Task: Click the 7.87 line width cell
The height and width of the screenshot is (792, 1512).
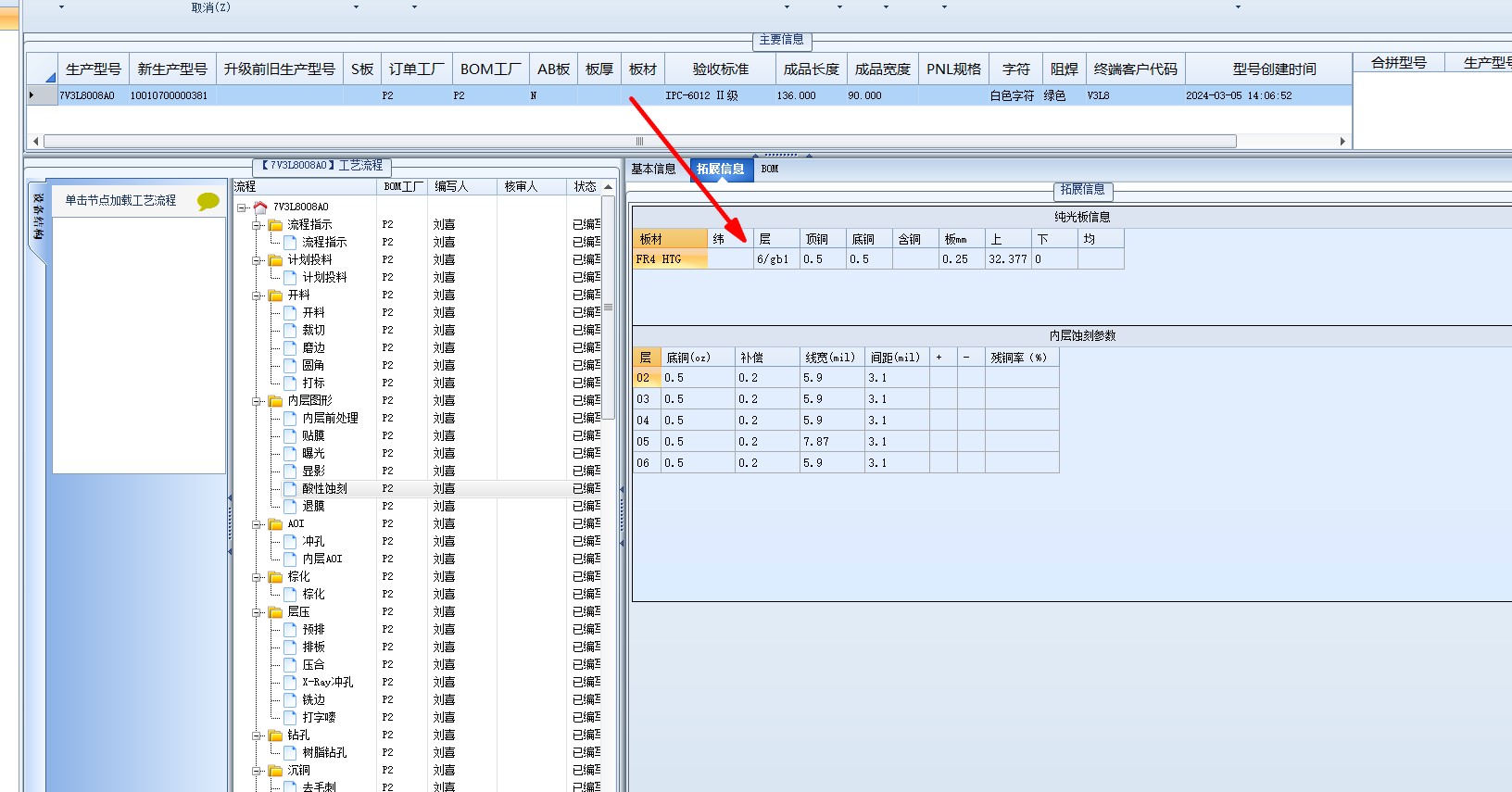Action: (831, 442)
